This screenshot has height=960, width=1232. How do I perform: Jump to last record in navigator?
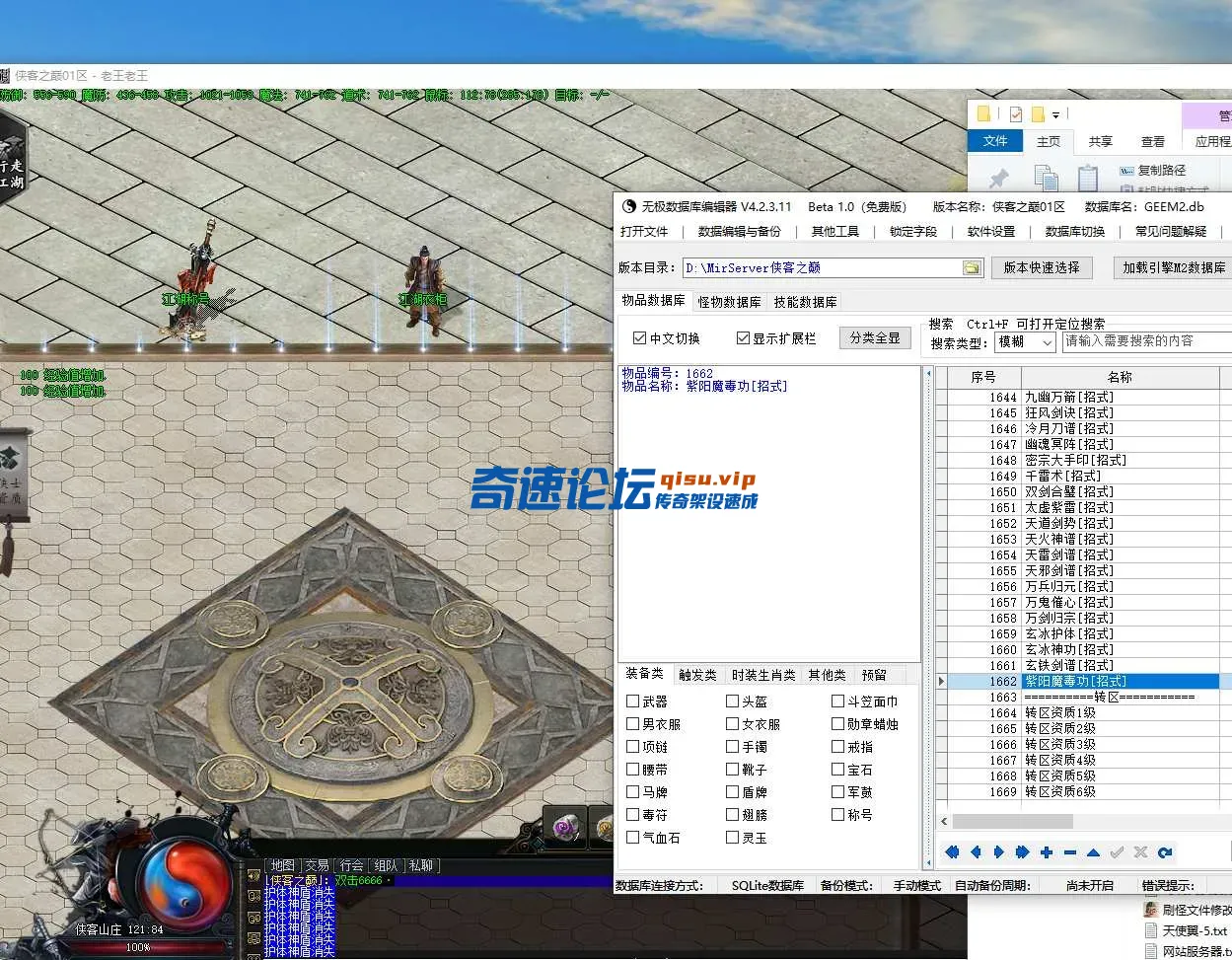[1023, 852]
